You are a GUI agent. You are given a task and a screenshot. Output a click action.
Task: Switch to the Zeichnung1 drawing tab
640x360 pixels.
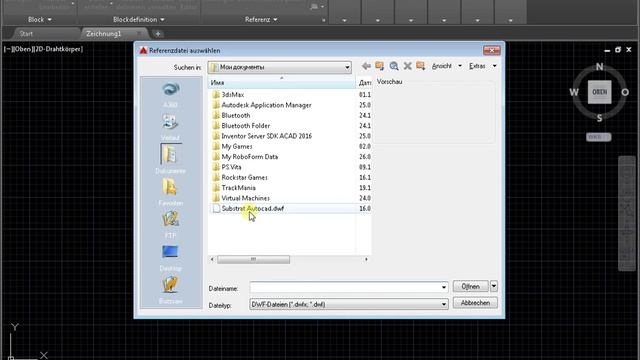point(104,34)
